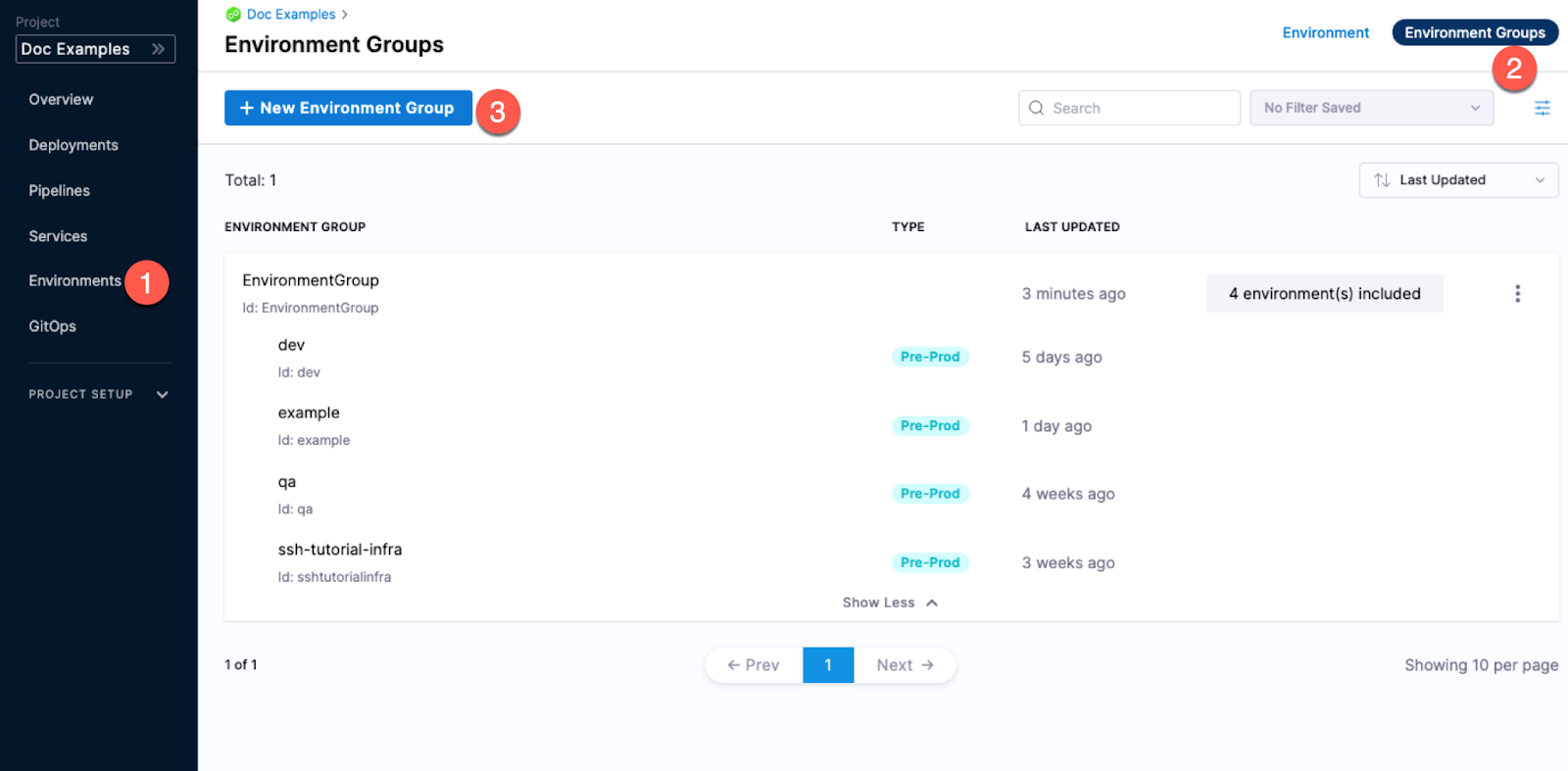This screenshot has height=771, width=1568.
Task: Collapse environments list with Show Less
Action: pos(889,602)
